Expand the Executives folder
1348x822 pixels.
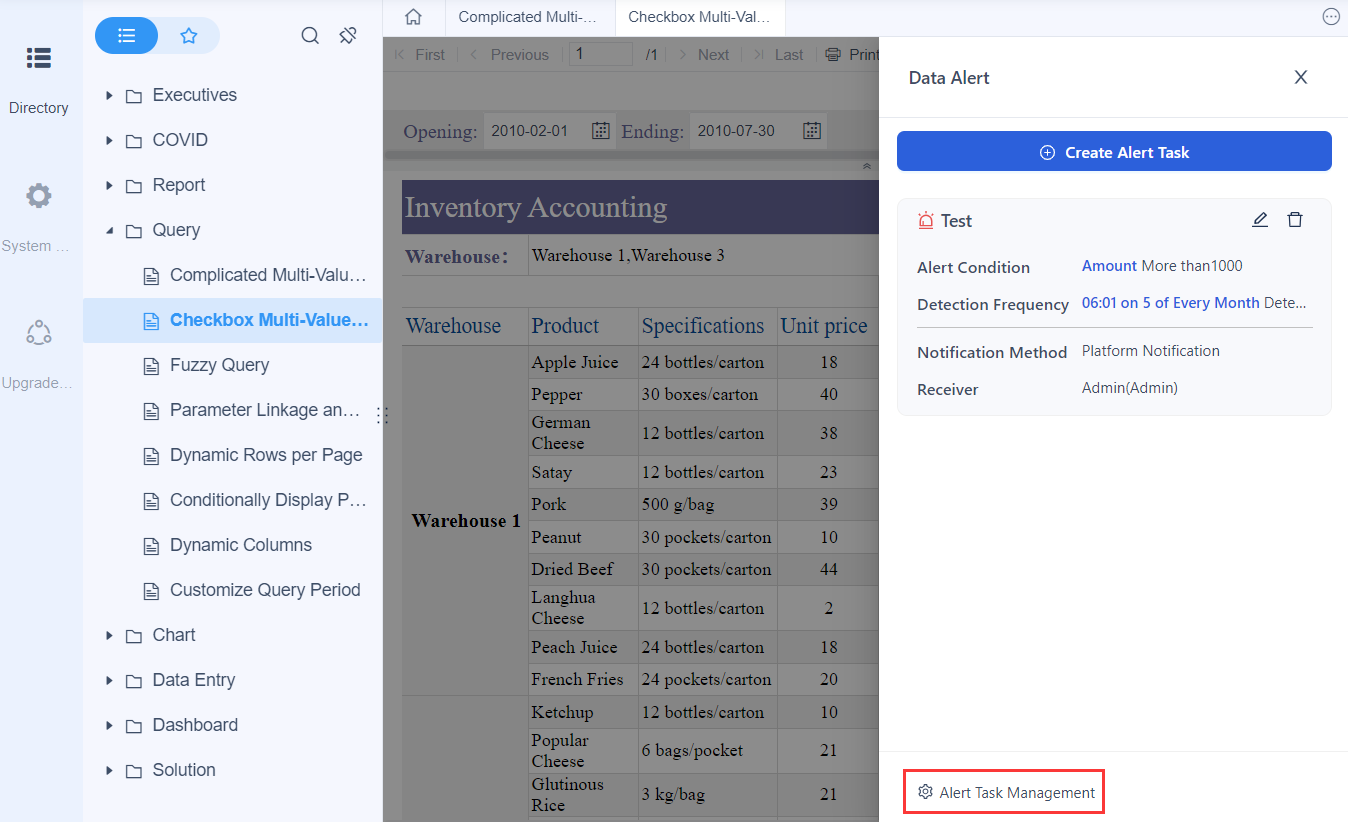[x=109, y=94]
